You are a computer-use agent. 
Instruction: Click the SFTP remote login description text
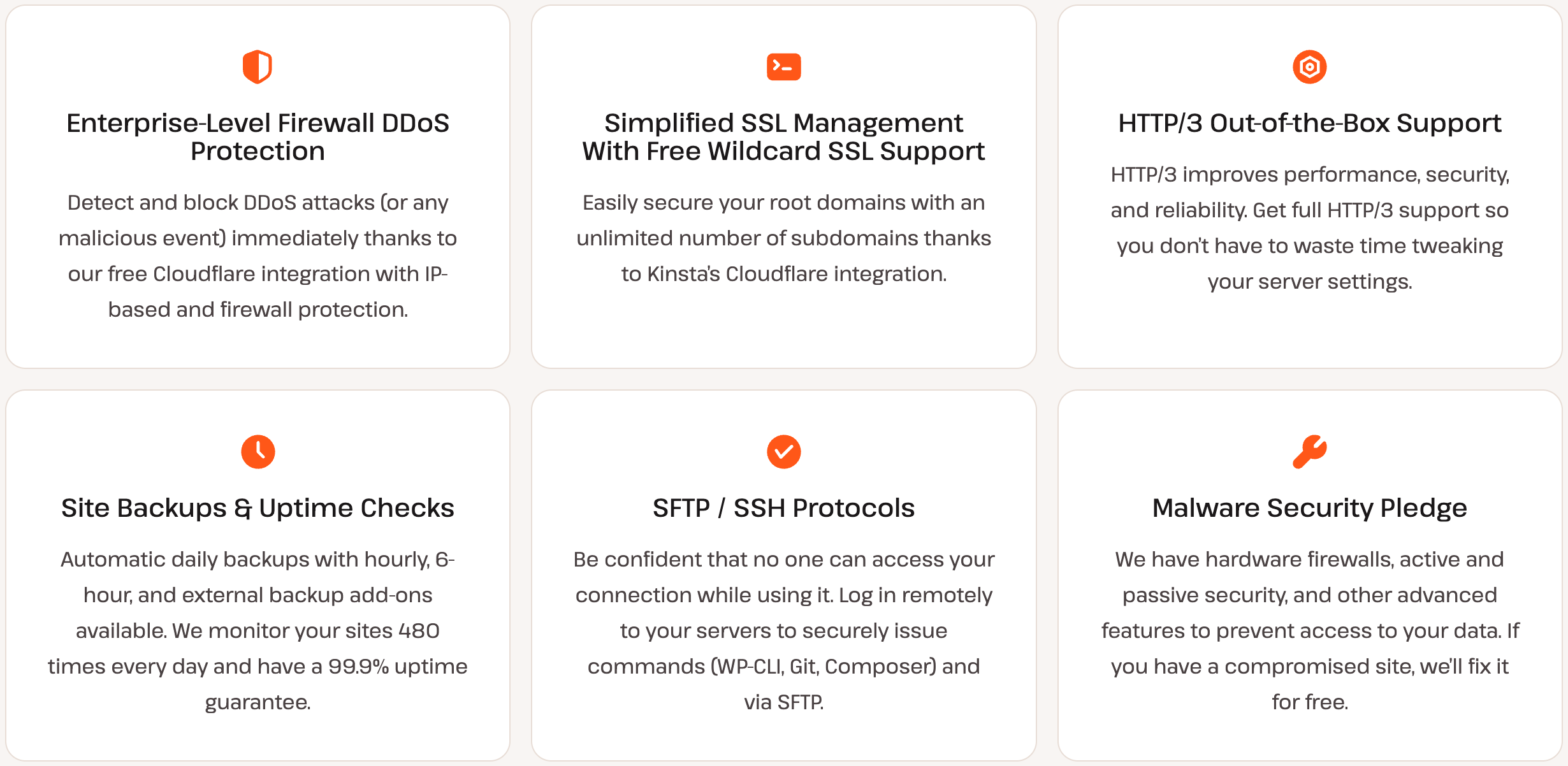pyautogui.click(x=783, y=630)
